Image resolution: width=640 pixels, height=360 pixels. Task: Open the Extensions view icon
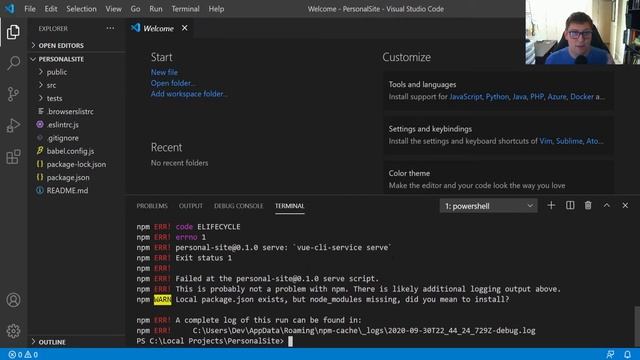pos(13,157)
